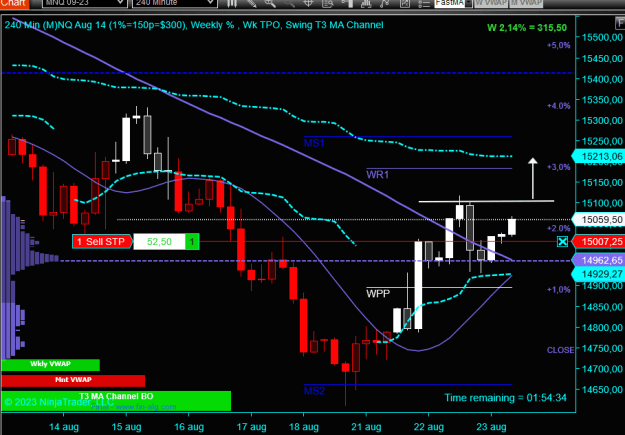Click the CLOSE label

click(560, 350)
